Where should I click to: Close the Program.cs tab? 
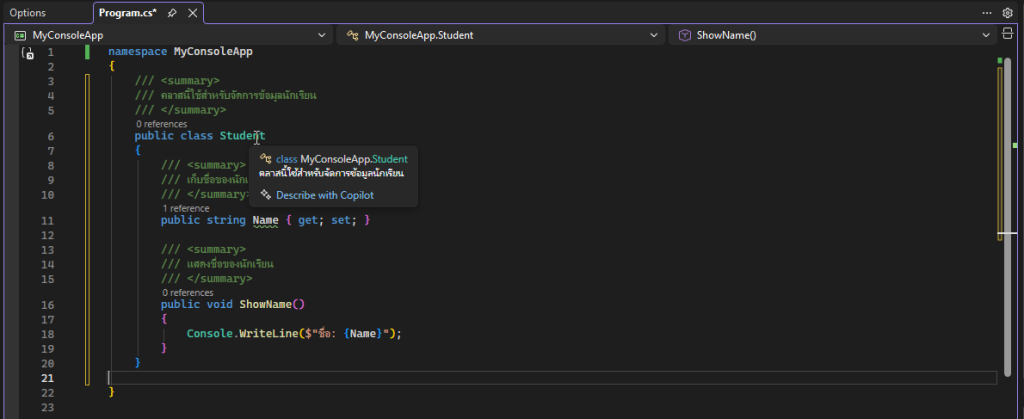pyautogui.click(x=192, y=13)
